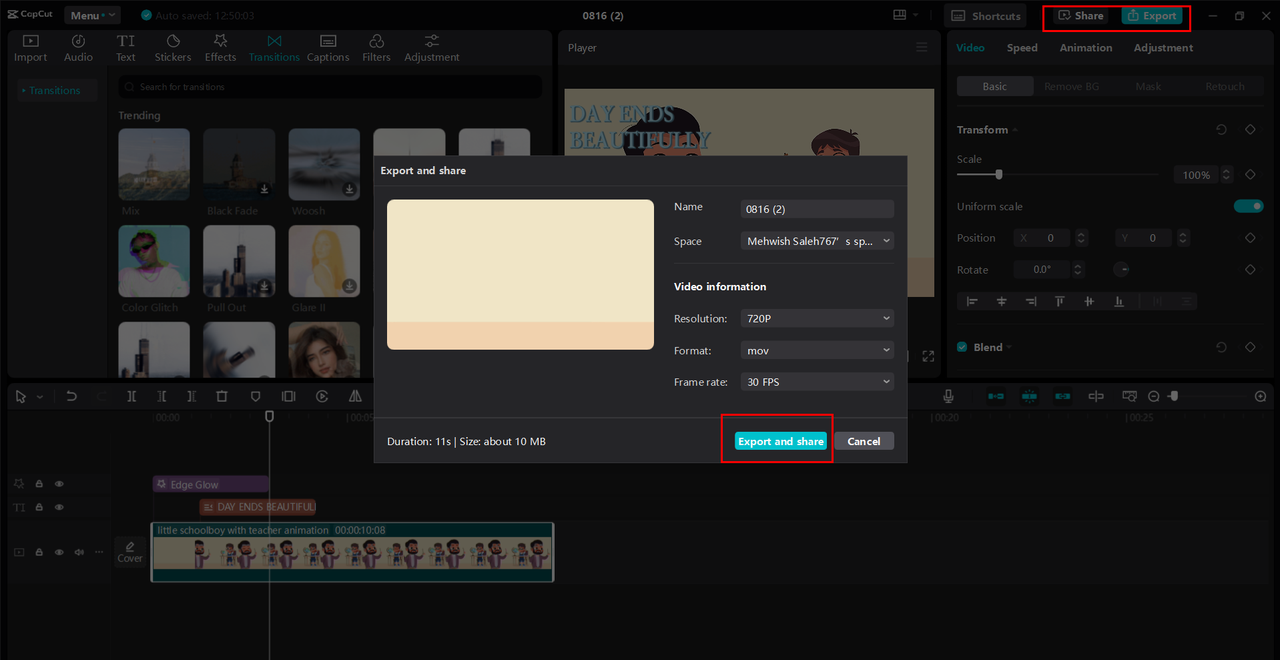
Task: Click the Export and share button
Action: 781,441
